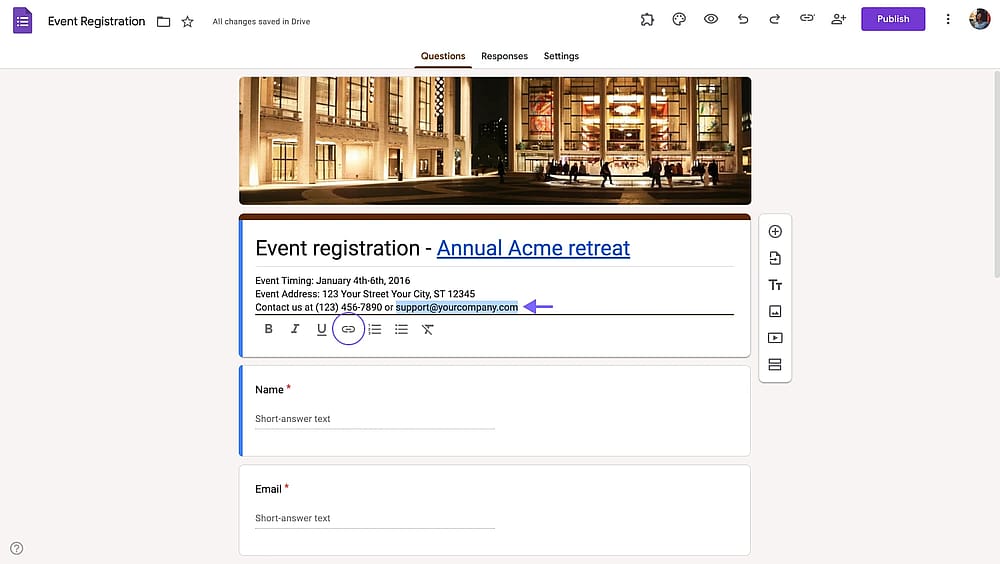The width and height of the screenshot is (1000, 564).
Task: Apply italic formatting to description
Action: (x=295, y=329)
